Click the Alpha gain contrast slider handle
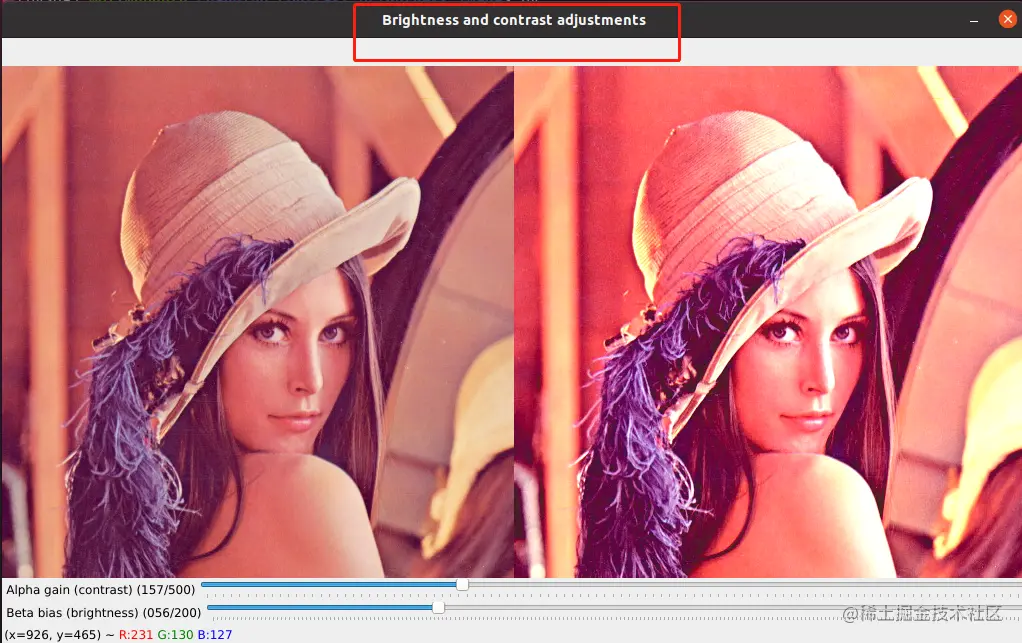1022x643 pixels. (x=462, y=584)
